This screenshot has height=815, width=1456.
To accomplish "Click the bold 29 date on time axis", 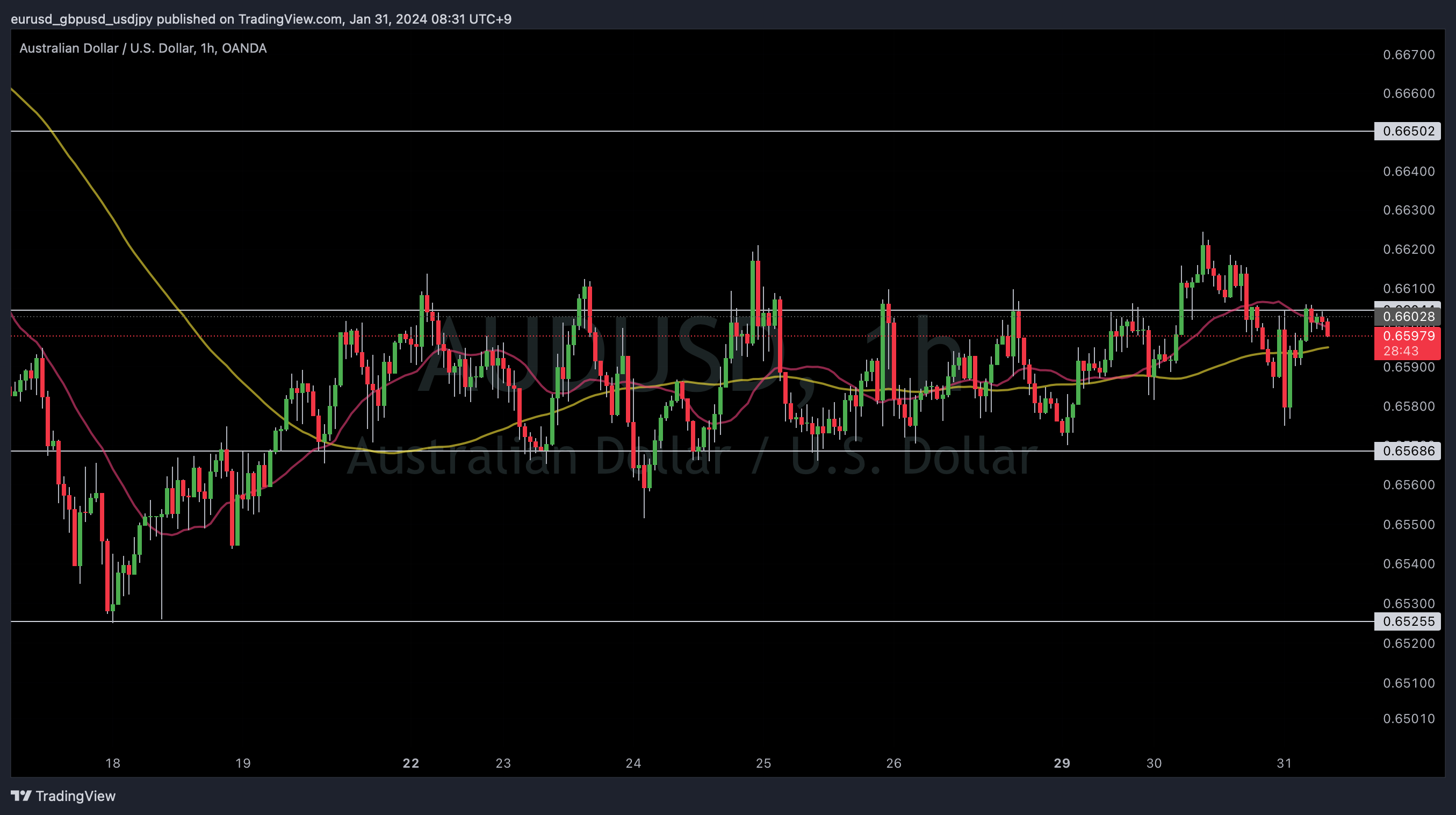I will (1062, 763).
